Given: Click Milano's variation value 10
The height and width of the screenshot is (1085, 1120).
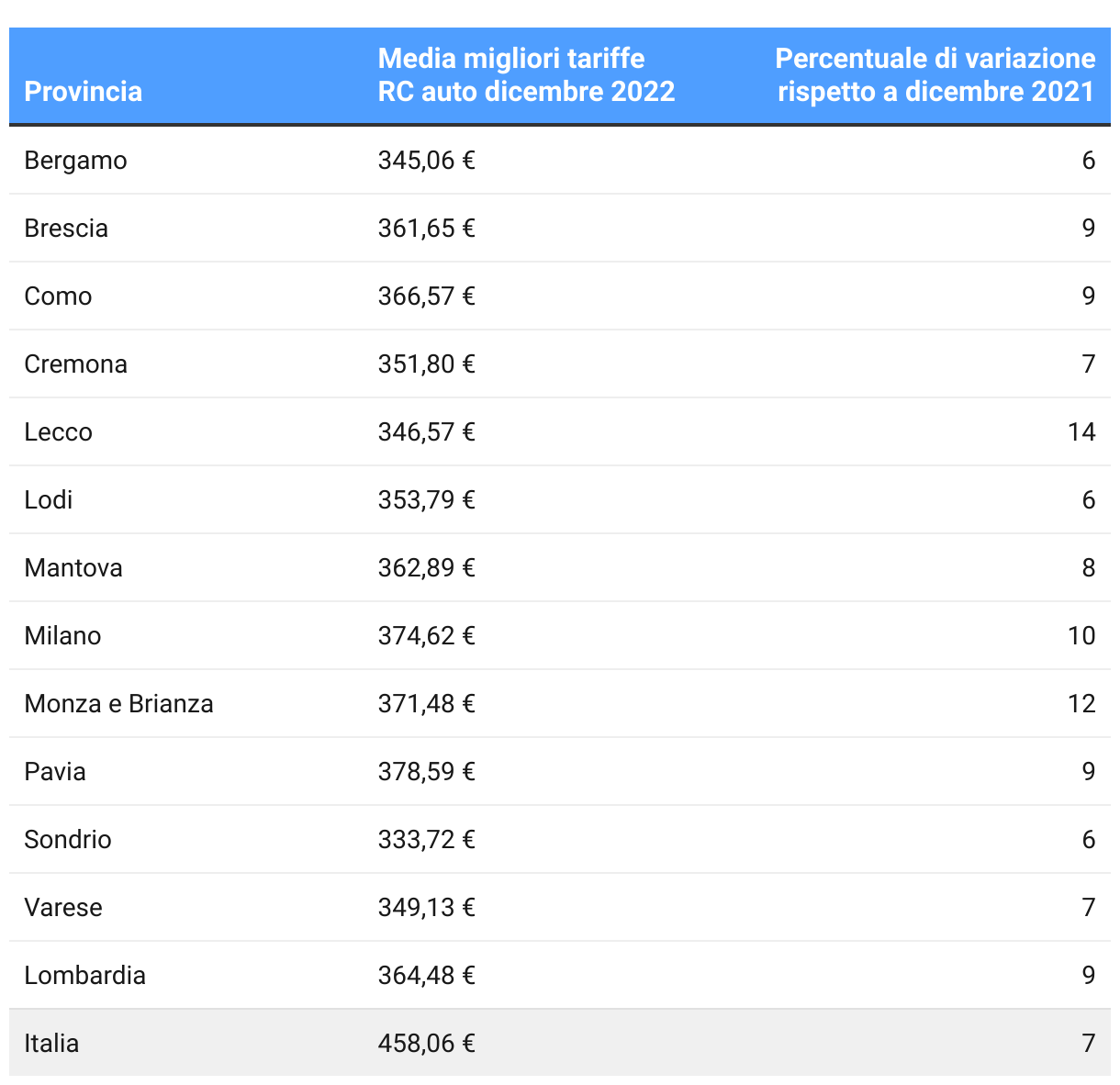Looking at the screenshot, I should tap(1081, 636).
